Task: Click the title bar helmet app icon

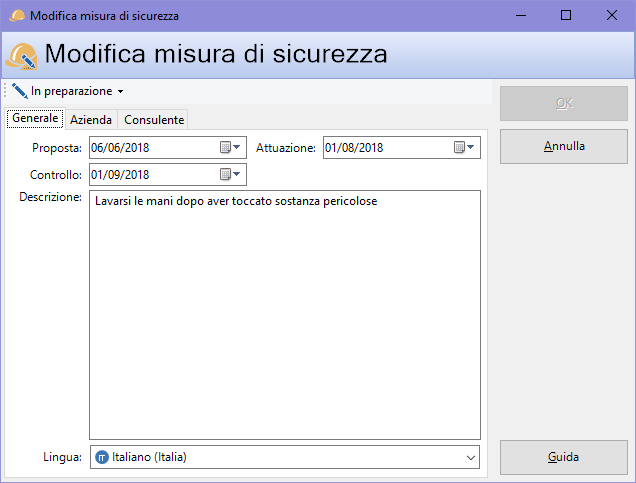Action: (x=17, y=15)
